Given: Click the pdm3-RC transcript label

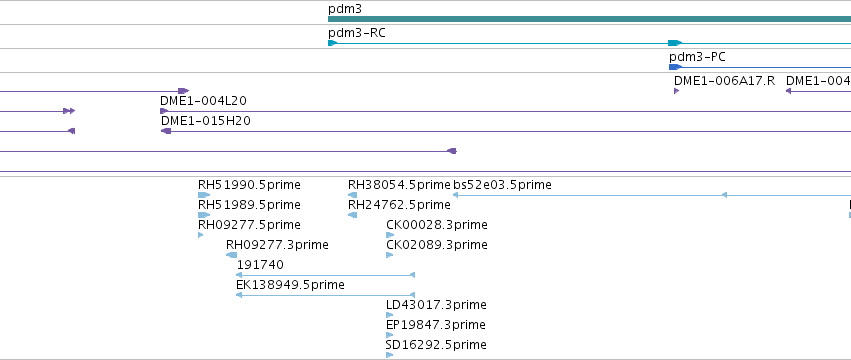Looking at the screenshot, I should coord(357,33).
